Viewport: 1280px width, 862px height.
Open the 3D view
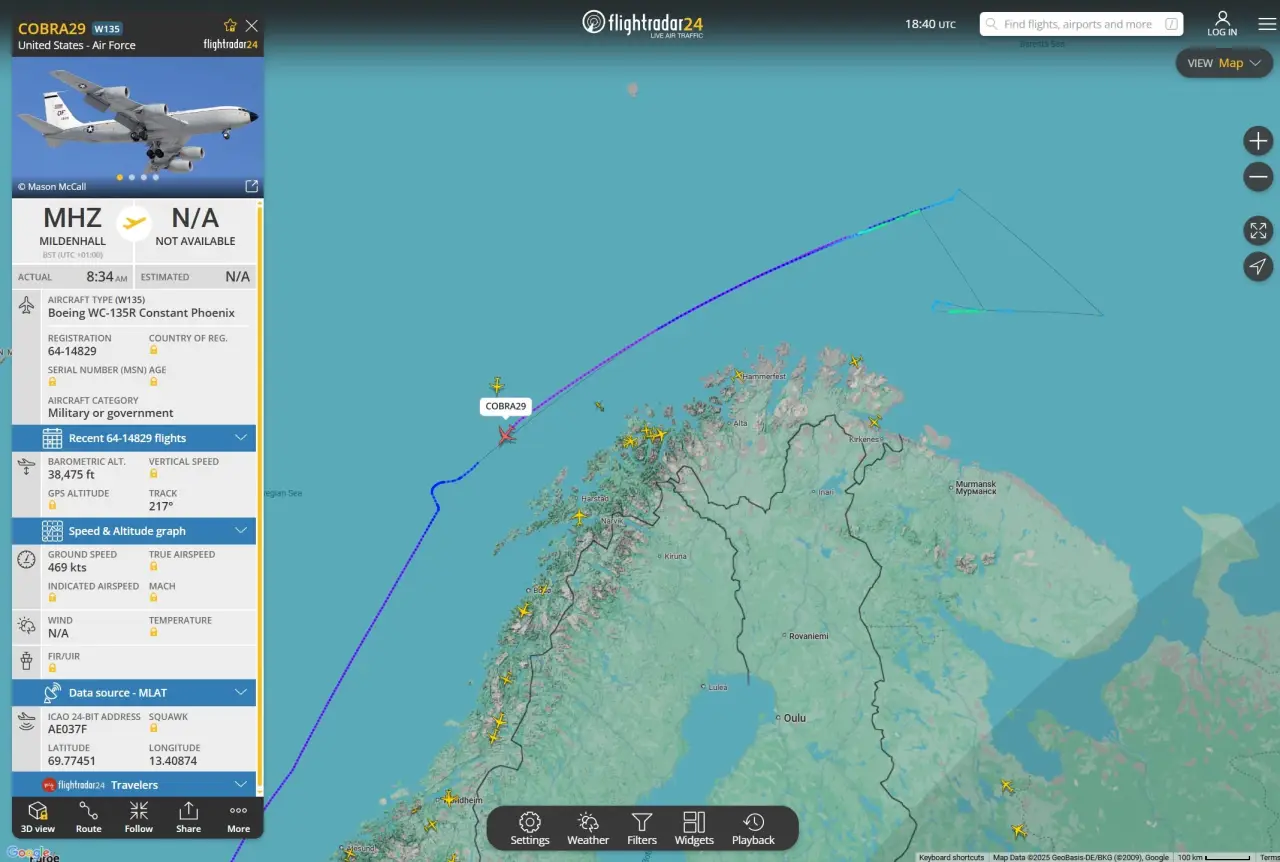(38, 817)
